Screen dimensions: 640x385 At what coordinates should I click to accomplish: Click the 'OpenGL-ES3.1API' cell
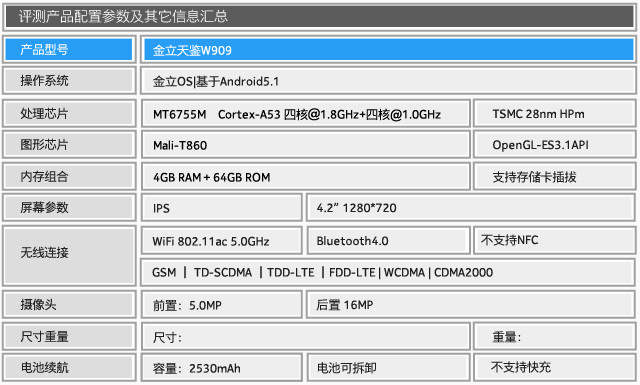click(x=555, y=145)
